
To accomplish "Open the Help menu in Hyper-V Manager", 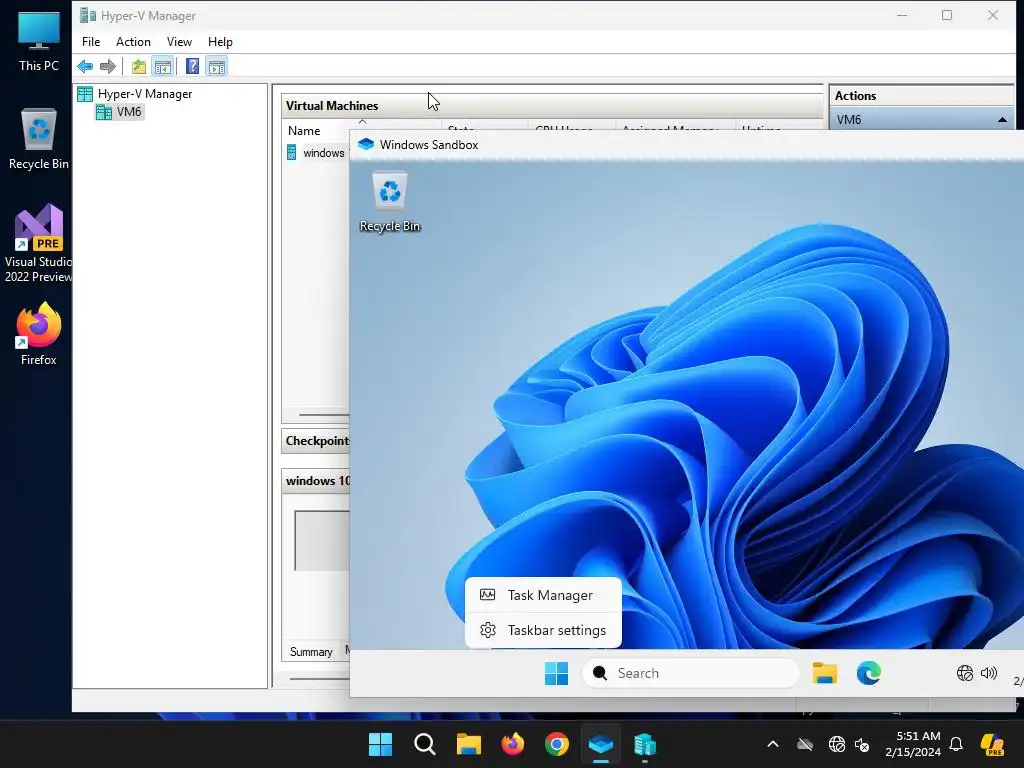I will point(220,42).
